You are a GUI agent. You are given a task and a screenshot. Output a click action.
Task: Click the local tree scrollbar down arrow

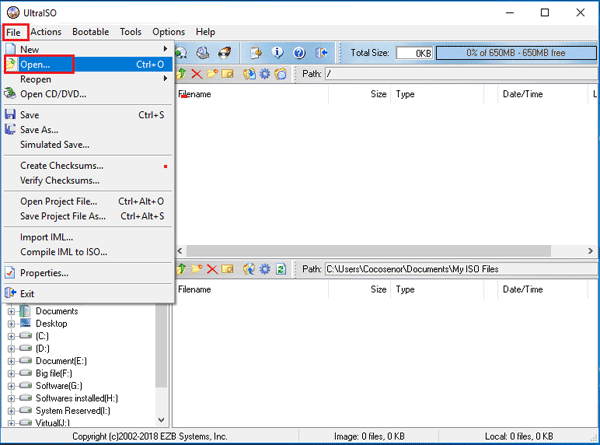coord(161,420)
